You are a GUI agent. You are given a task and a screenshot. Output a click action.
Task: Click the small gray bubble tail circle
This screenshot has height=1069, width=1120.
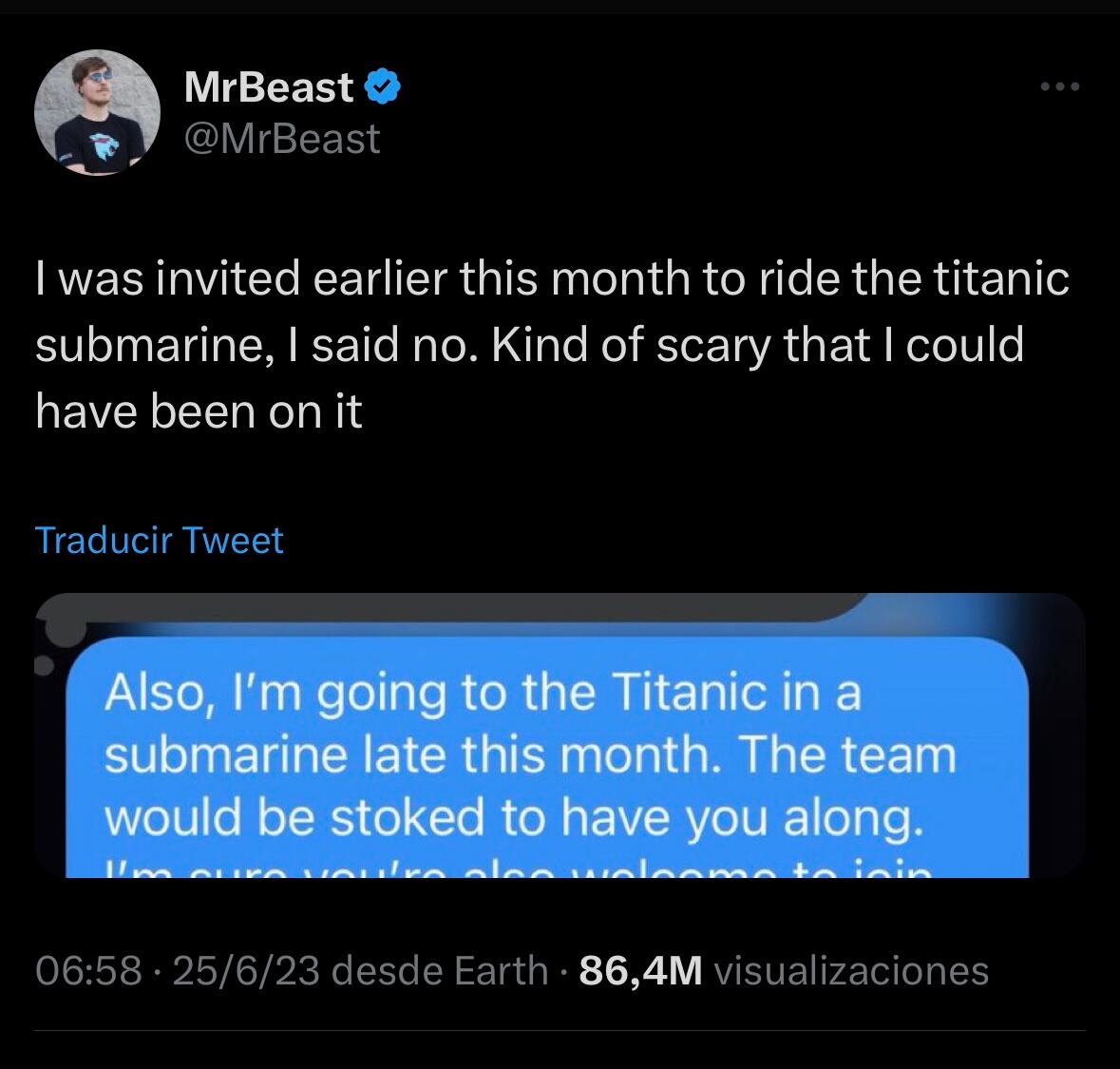[x=43, y=667]
